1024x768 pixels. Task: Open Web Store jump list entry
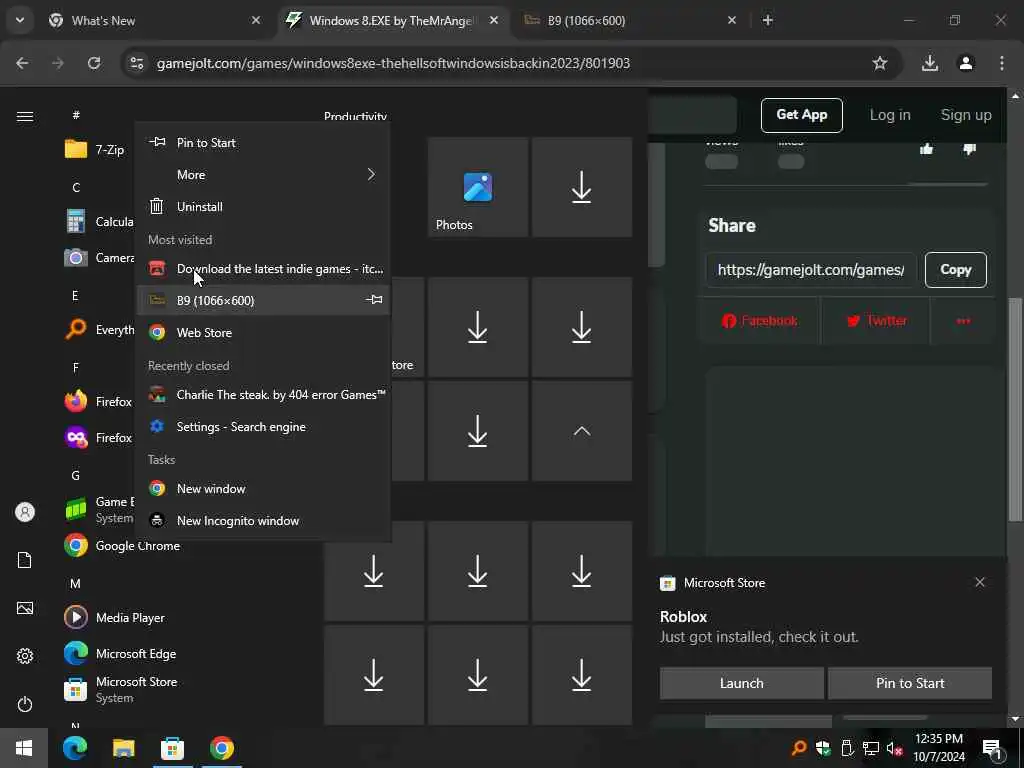[x=263, y=332]
